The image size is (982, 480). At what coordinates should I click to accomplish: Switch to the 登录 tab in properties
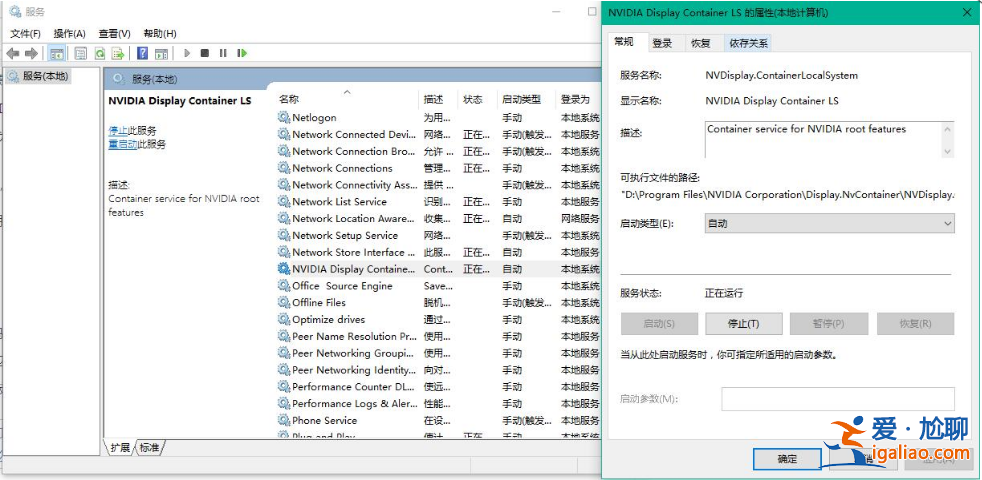click(662, 43)
